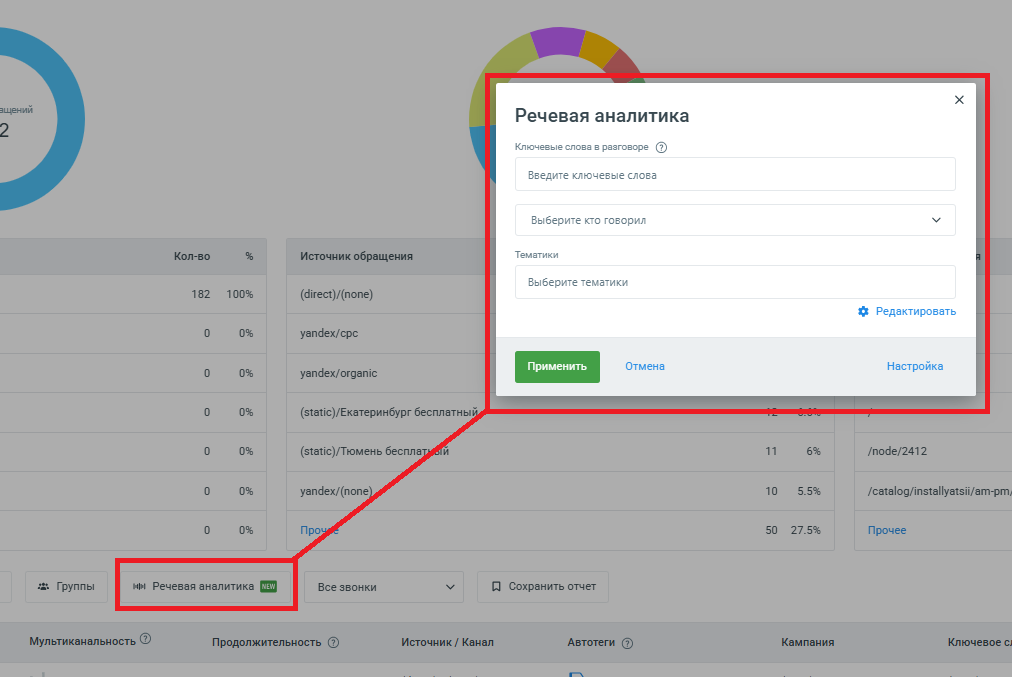Click the Источник / Канал column header
Screen dimensions: 1012x677
click(x=447, y=642)
